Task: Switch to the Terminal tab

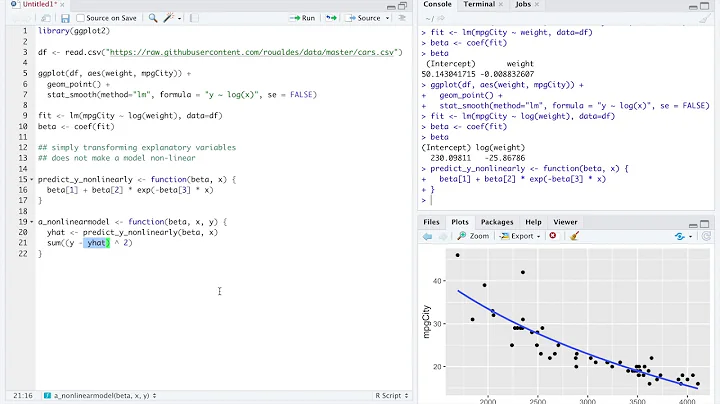Action: 479,4
